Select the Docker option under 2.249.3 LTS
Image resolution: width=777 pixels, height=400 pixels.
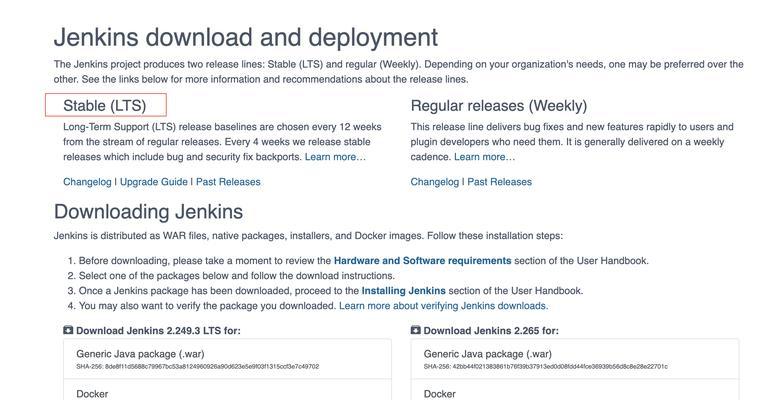(x=227, y=390)
